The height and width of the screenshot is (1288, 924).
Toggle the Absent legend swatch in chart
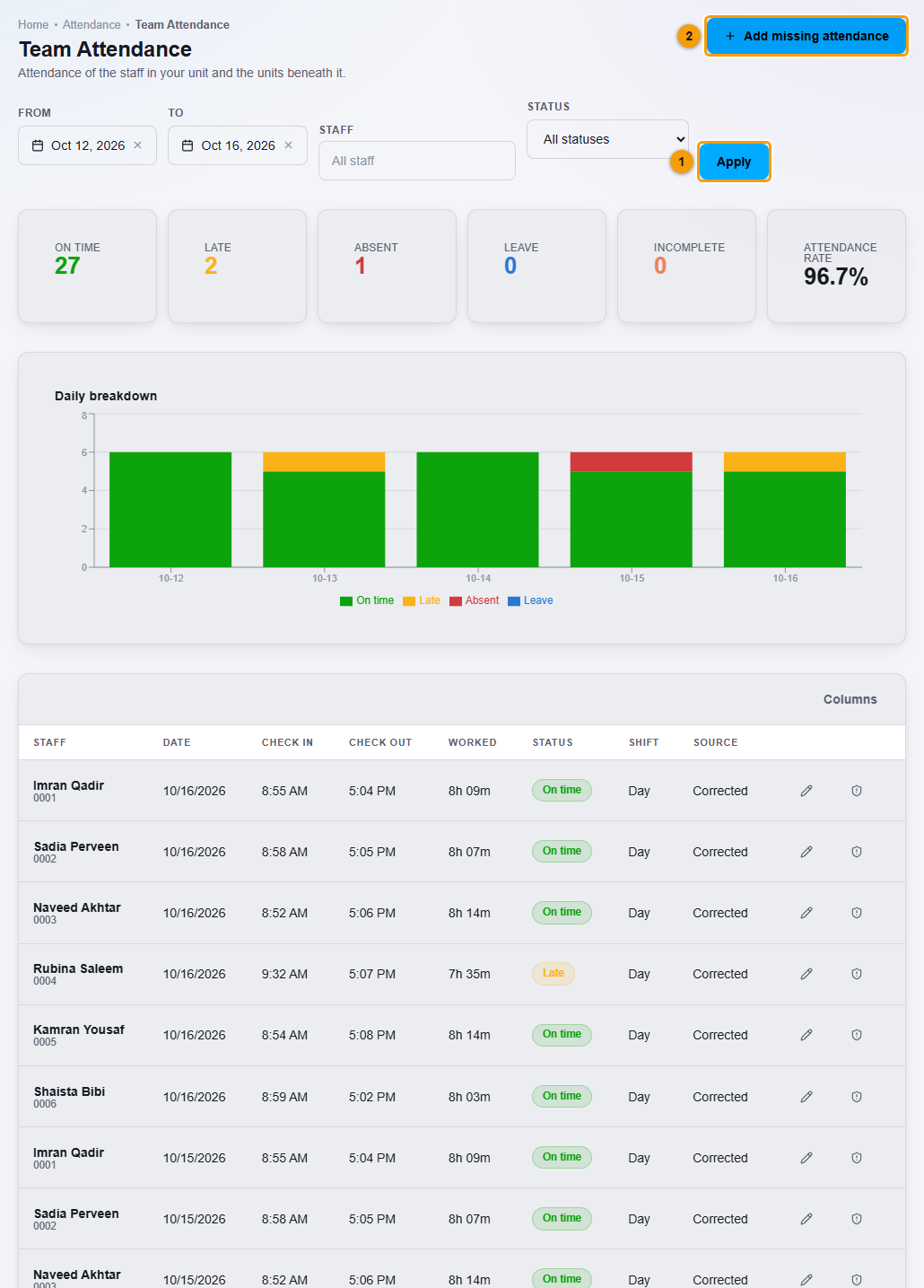pos(456,601)
